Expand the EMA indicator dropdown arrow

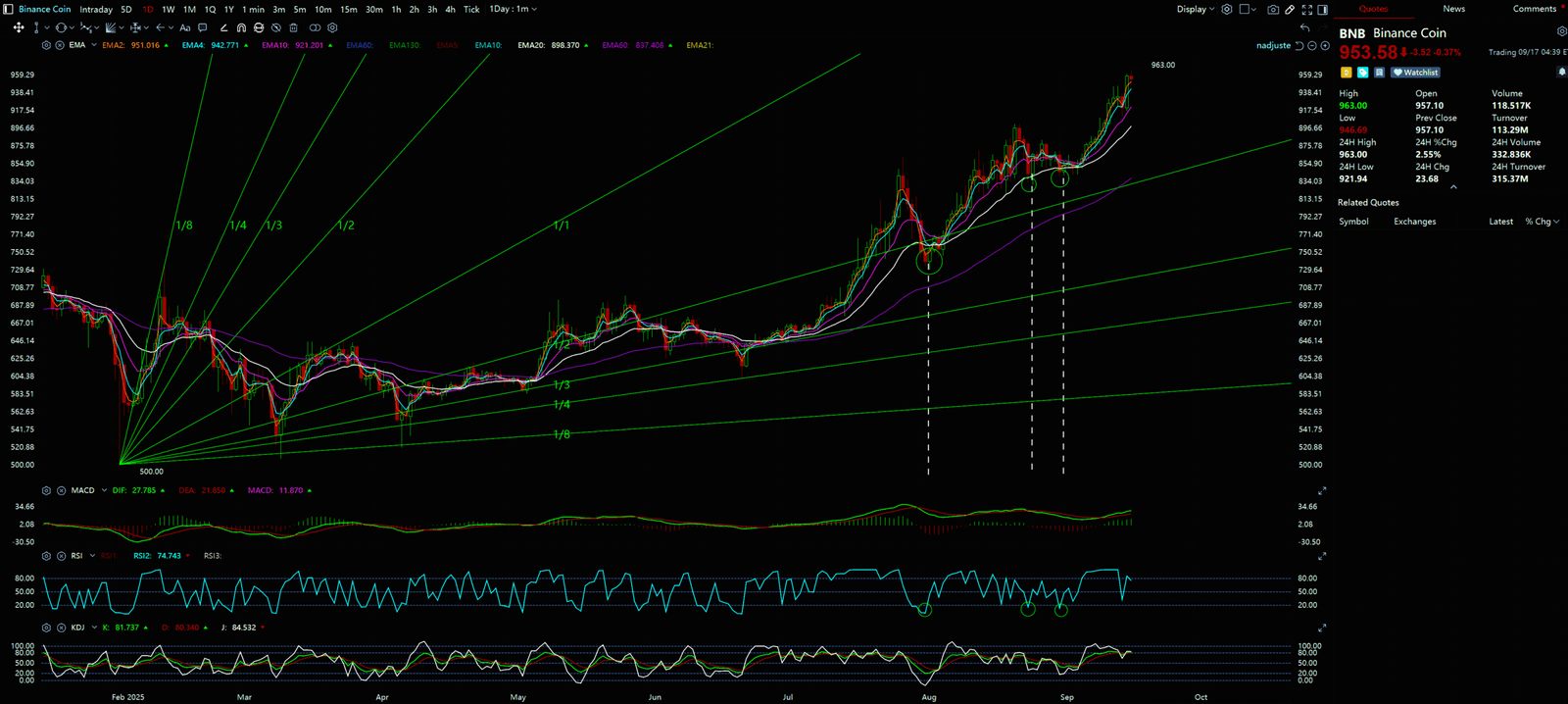pyautogui.click(x=93, y=45)
